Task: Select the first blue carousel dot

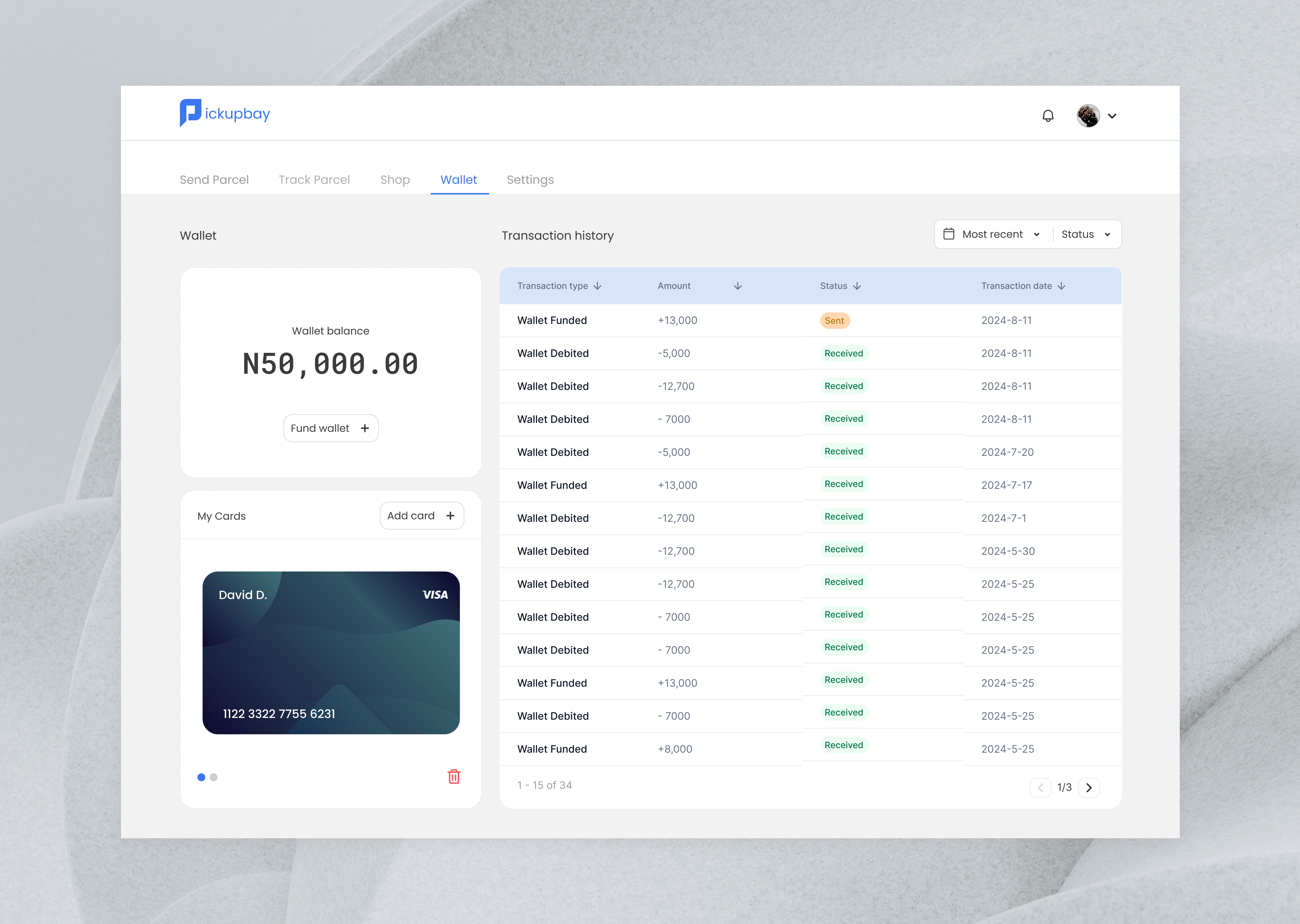Action: tap(202, 777)
